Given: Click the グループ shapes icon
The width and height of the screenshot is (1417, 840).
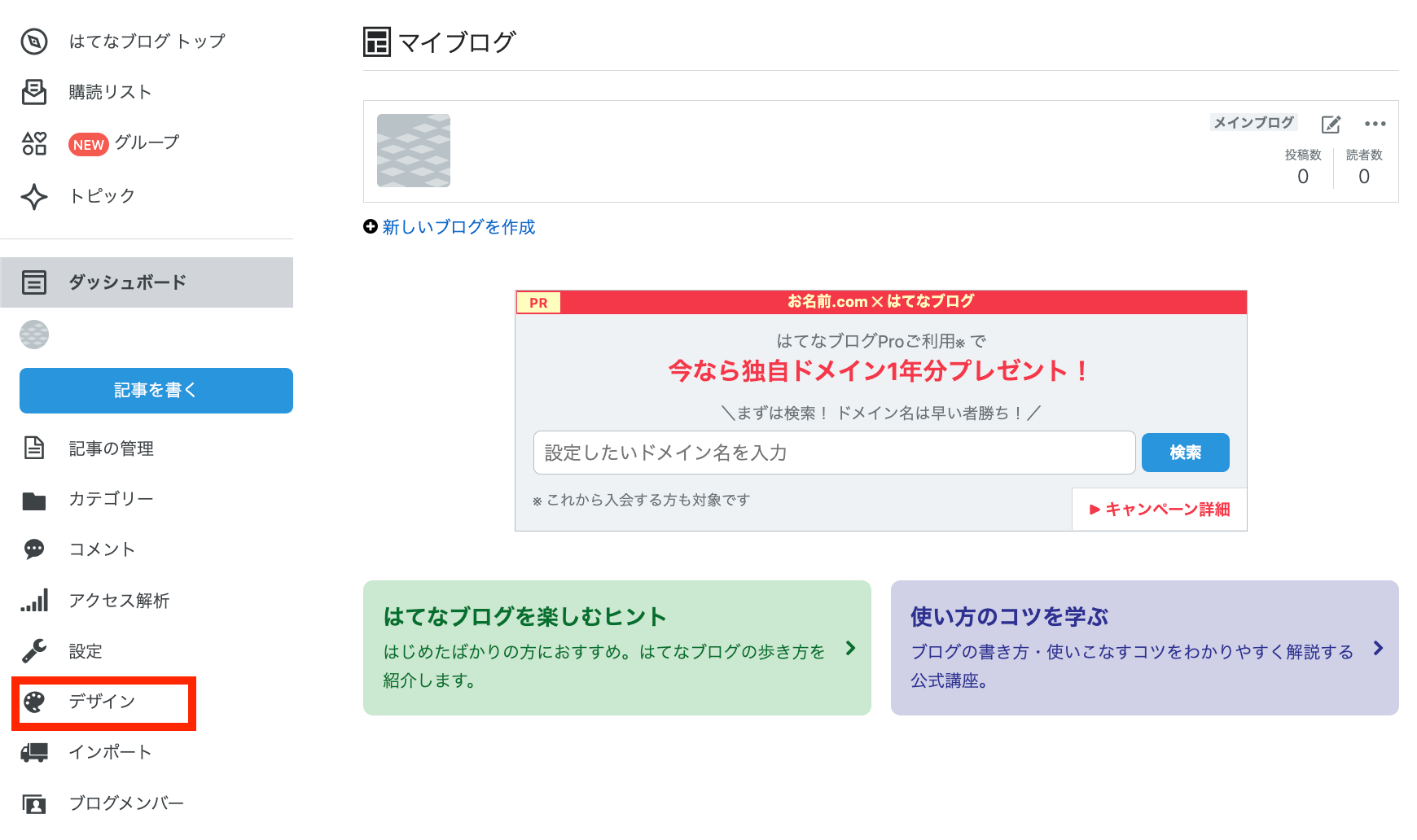Looking at the screenshot, I should pyautogui.click(x=34, y=143).
